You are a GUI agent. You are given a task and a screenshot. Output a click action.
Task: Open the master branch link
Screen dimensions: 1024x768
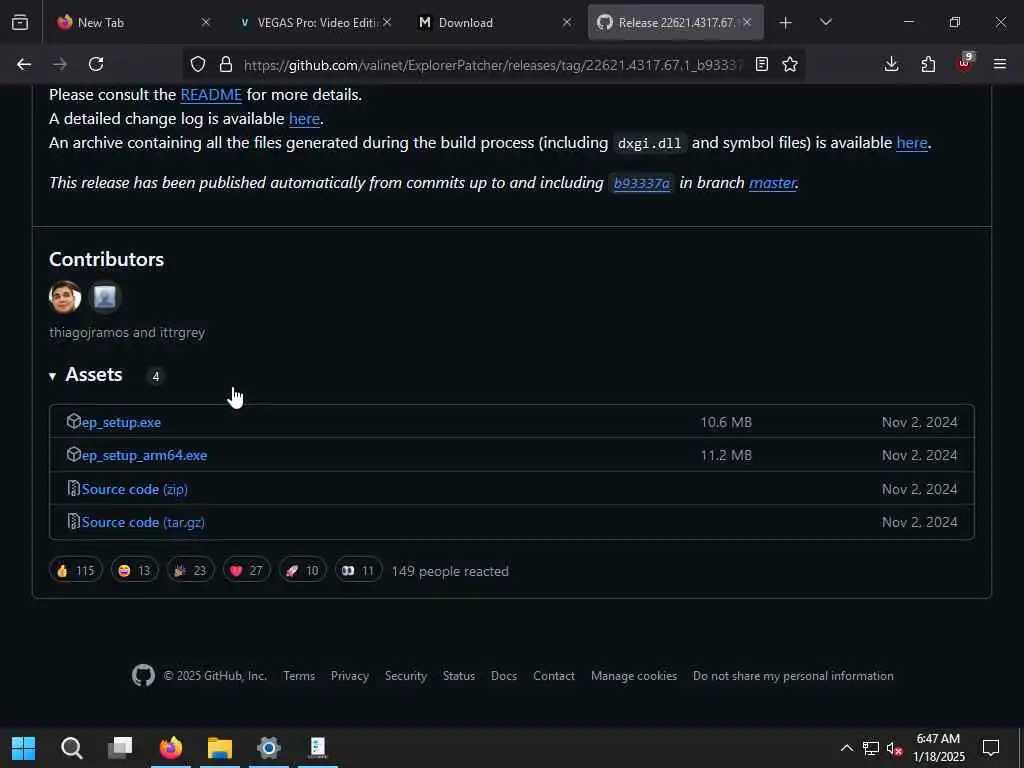[772, 183]
